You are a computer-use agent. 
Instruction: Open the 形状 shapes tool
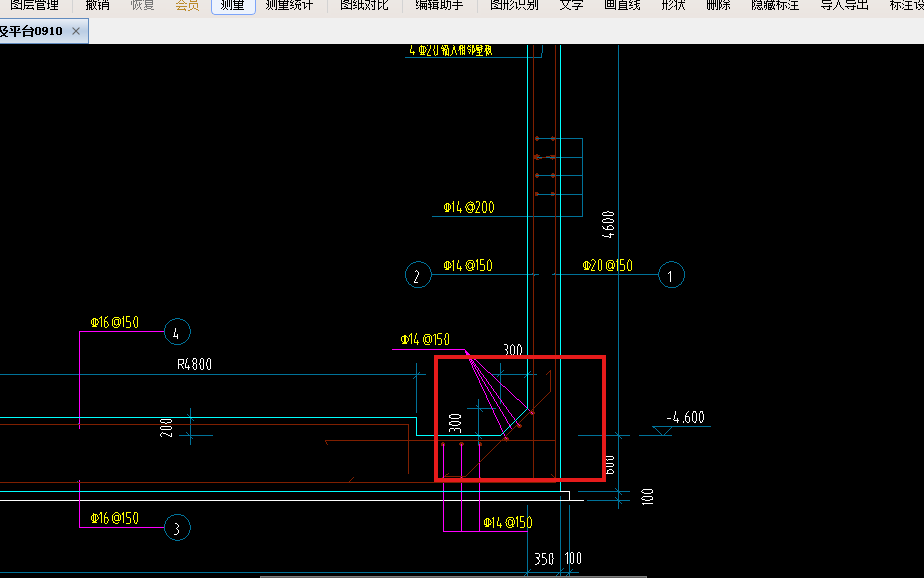[674, 6]
